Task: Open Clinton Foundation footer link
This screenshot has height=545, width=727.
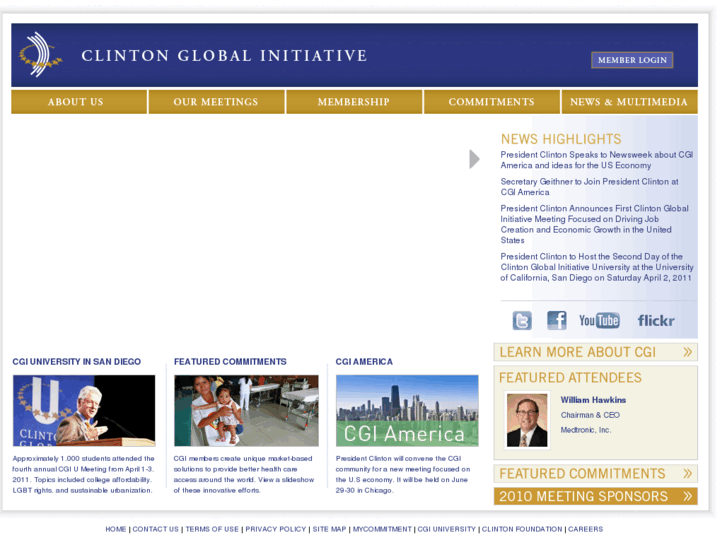Action: (x=522, y=529)
